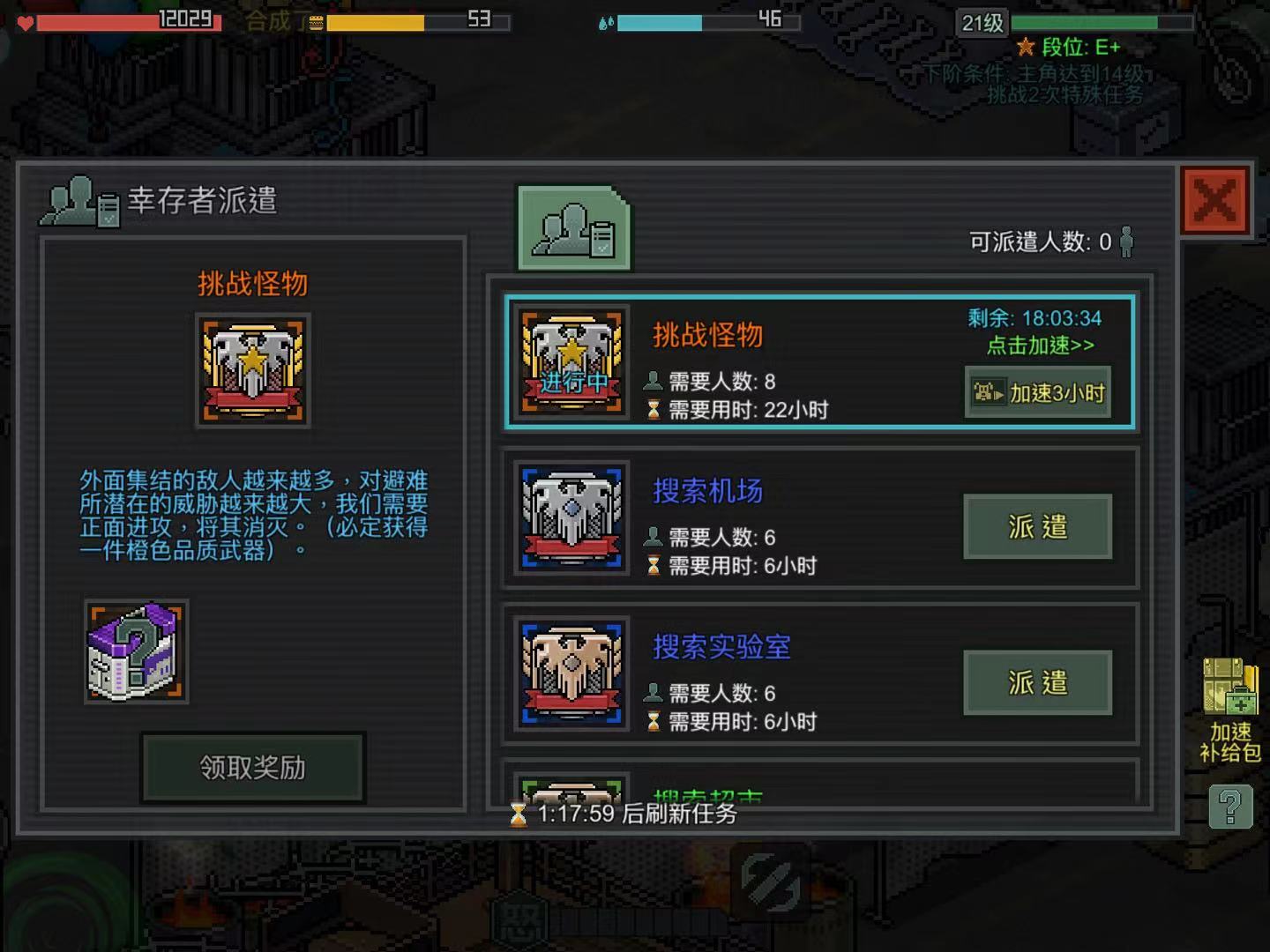The image size is (1270, 952).
Task: Click the 领取奖励 claim reward button
Action: tap(253, 768)
